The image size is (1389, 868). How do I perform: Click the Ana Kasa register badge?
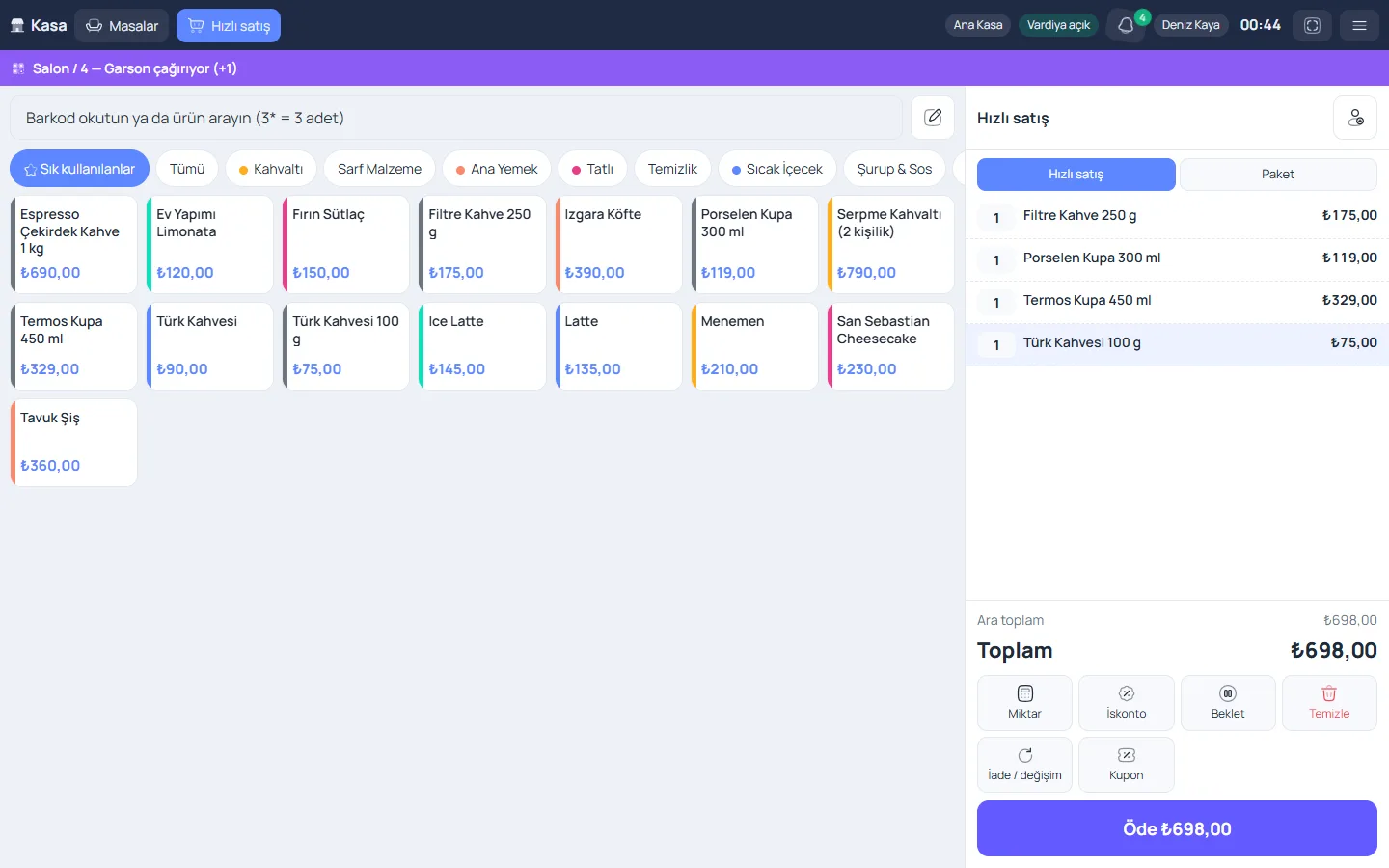click(978, 25)
